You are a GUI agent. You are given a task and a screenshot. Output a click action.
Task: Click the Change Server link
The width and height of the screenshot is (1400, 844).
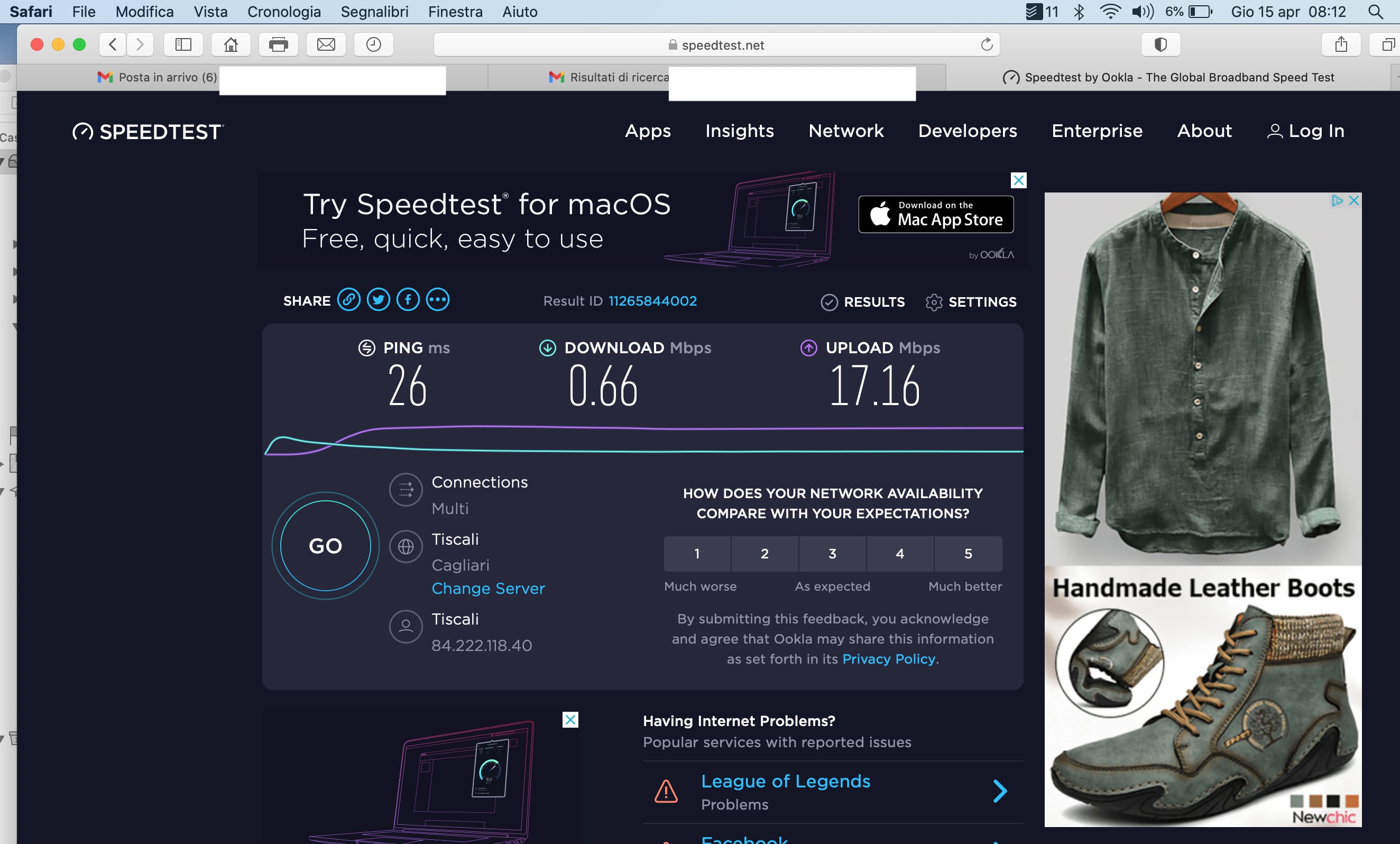point(488,588)
